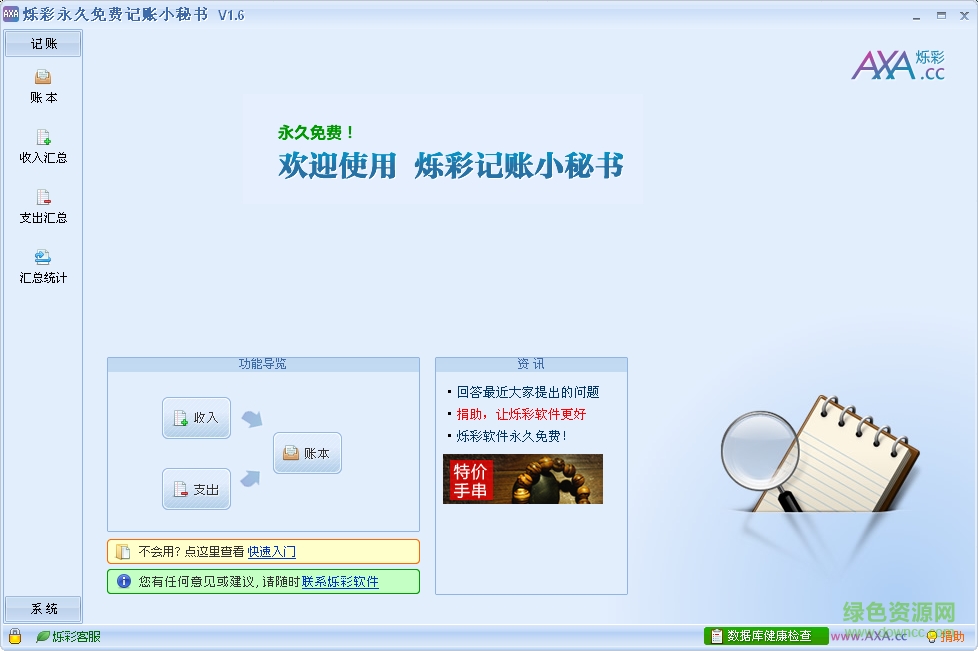978x651 pixels.
Task: Open 捐助 help icon at bottom right
Action: [x=950, y=635]
